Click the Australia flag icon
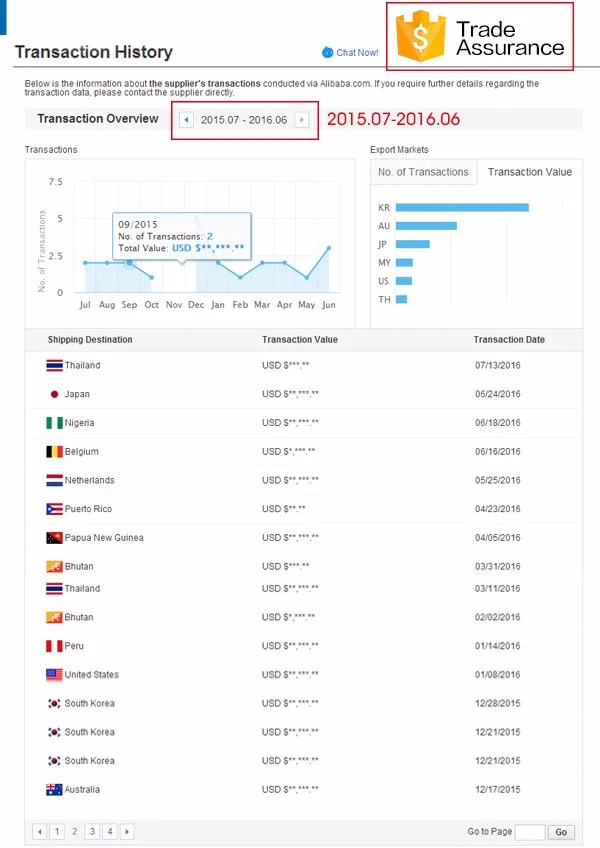600x848 pixels. point(54,790)
